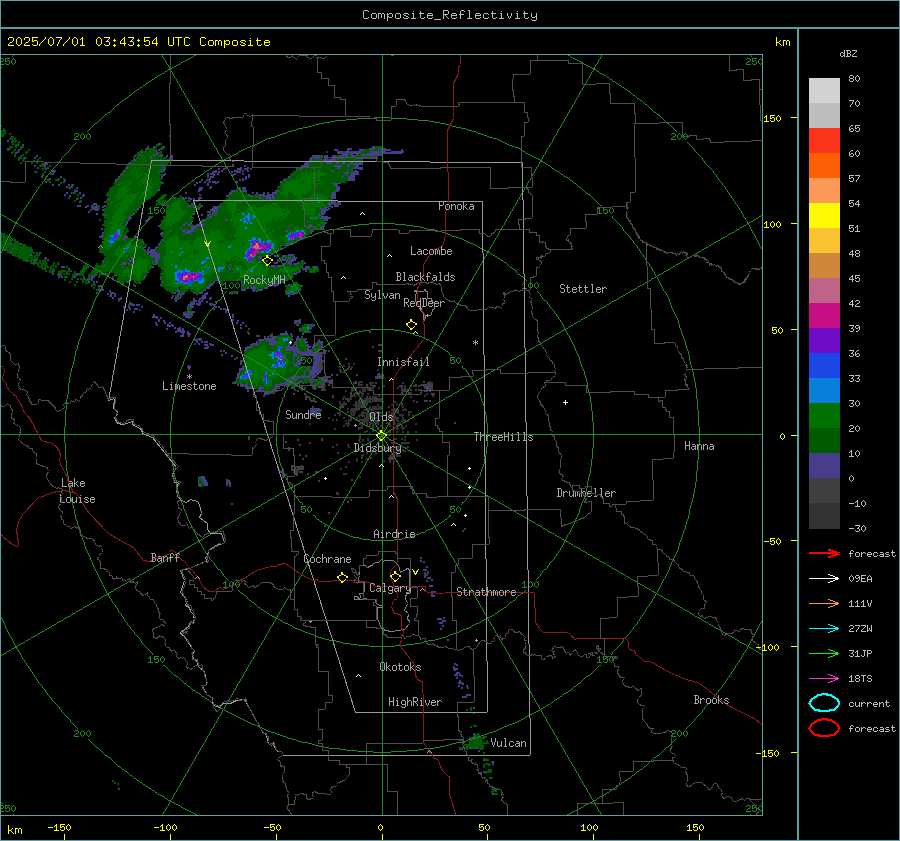
Task: Click the yellow diamond marker at Cochrane
Action: tap(342, 578)
